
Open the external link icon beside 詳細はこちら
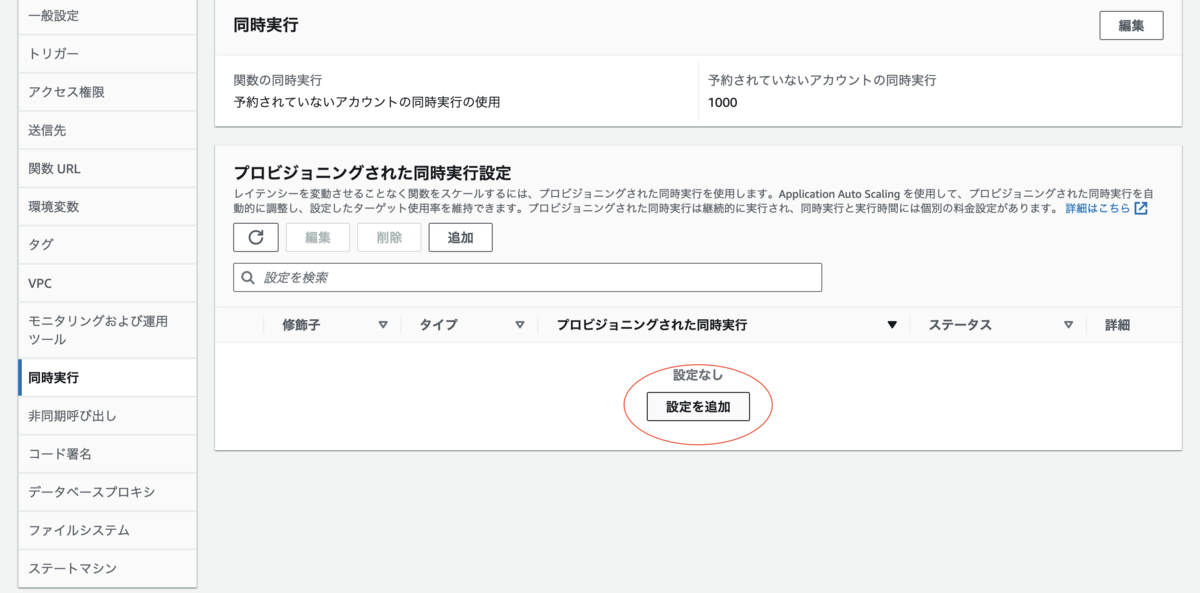coord(1141,209)
